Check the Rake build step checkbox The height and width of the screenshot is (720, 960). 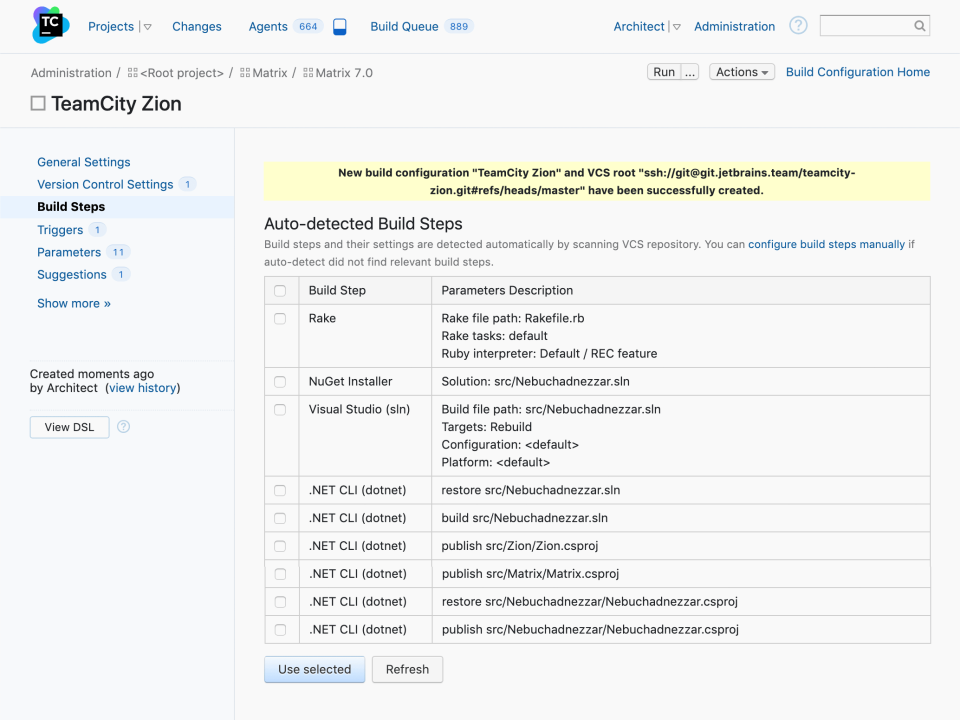[280, 318]
